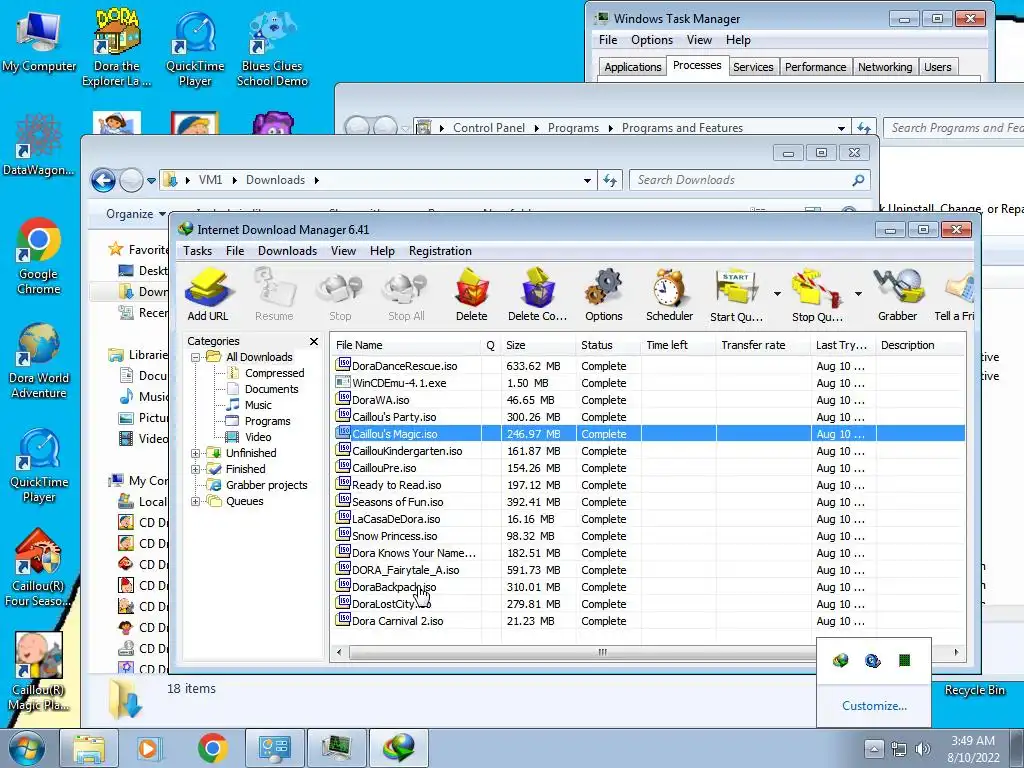This screenshot has width=1024, height=768.
Task: Click the greyed-out Resume toolbar icon
Action: pyautogui.click(x=274, y=295)
